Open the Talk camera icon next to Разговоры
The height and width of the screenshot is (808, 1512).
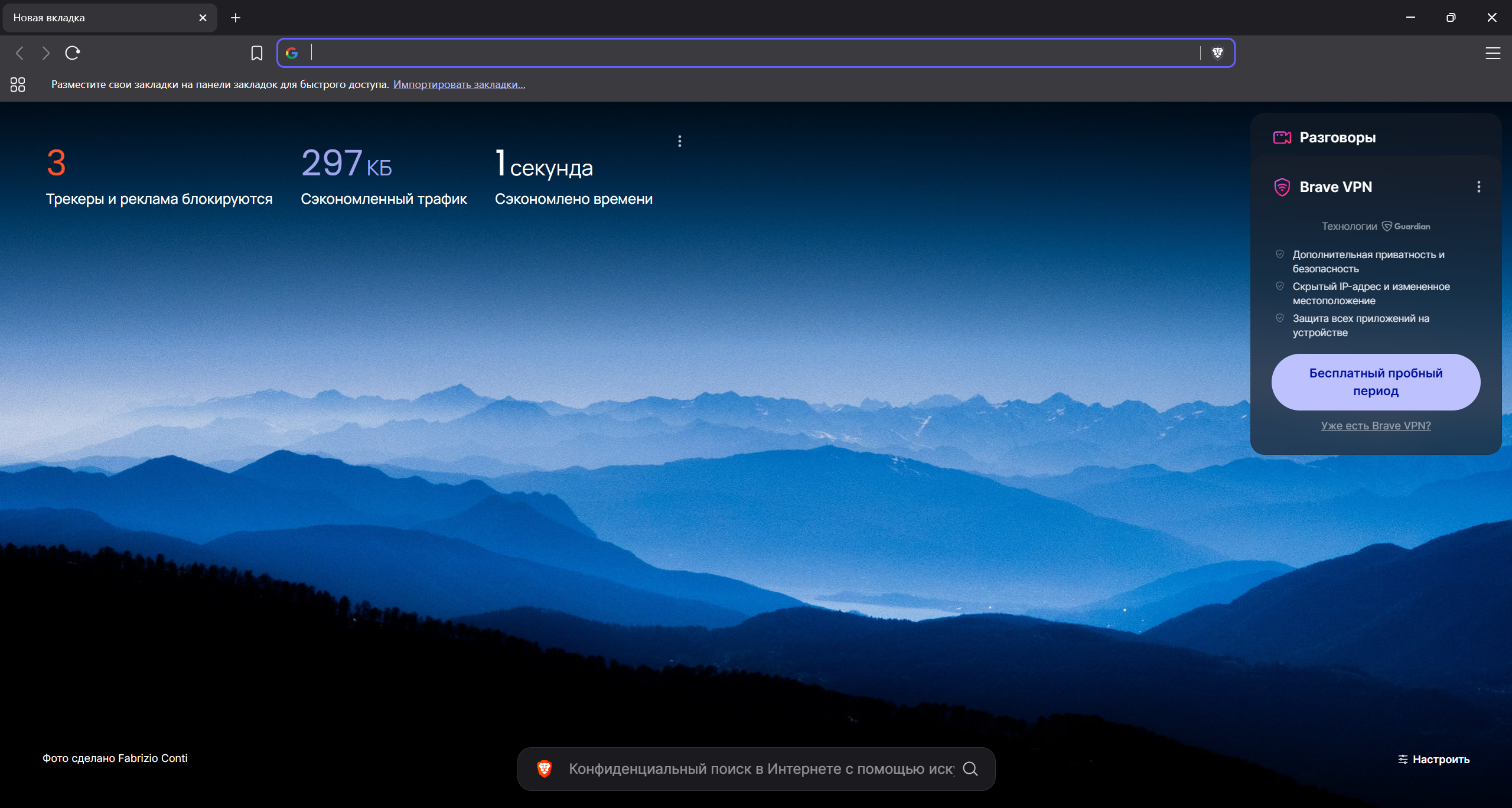coord(1282,138)
